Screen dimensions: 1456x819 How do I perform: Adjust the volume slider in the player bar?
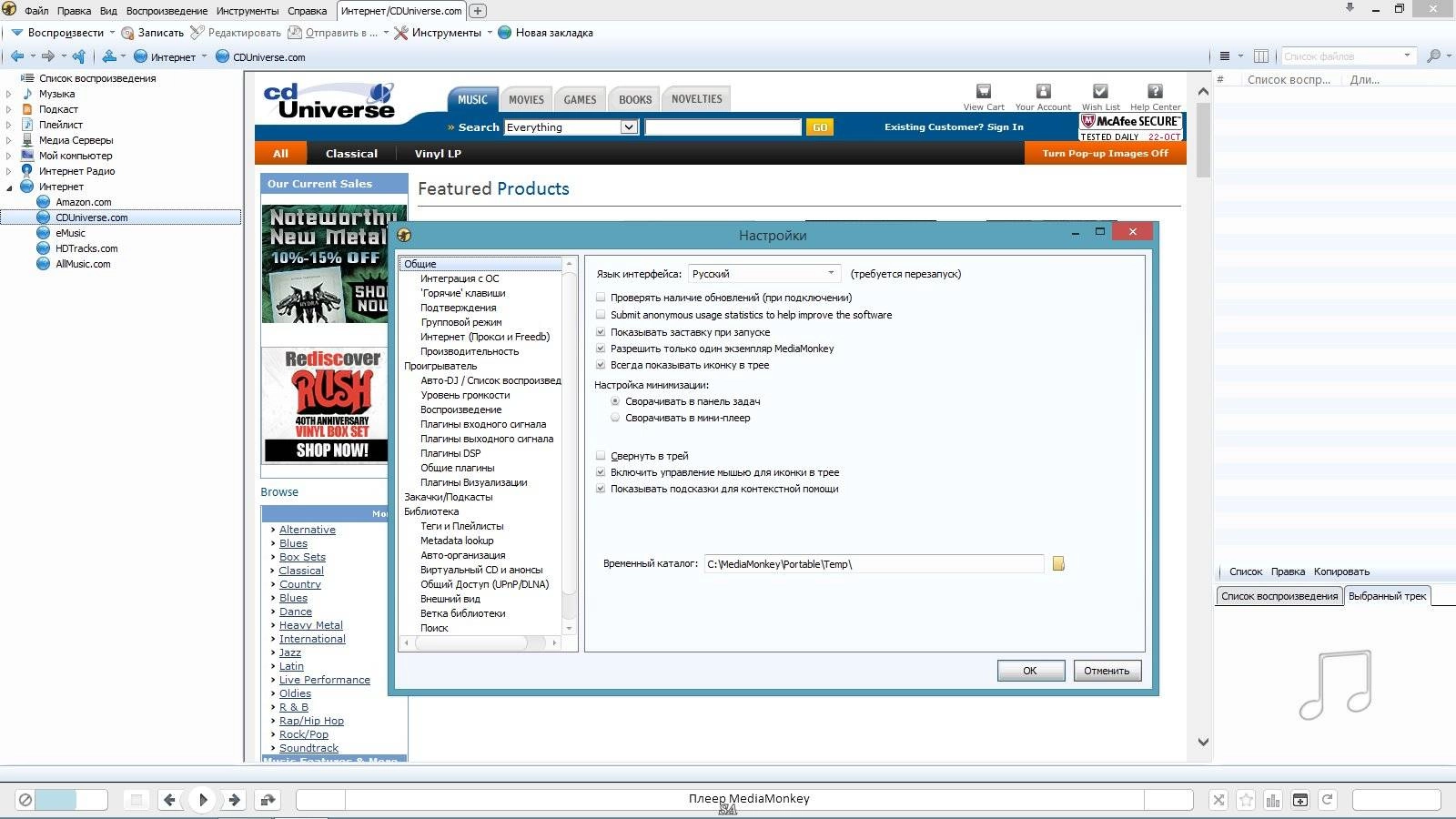pos(72,800)
